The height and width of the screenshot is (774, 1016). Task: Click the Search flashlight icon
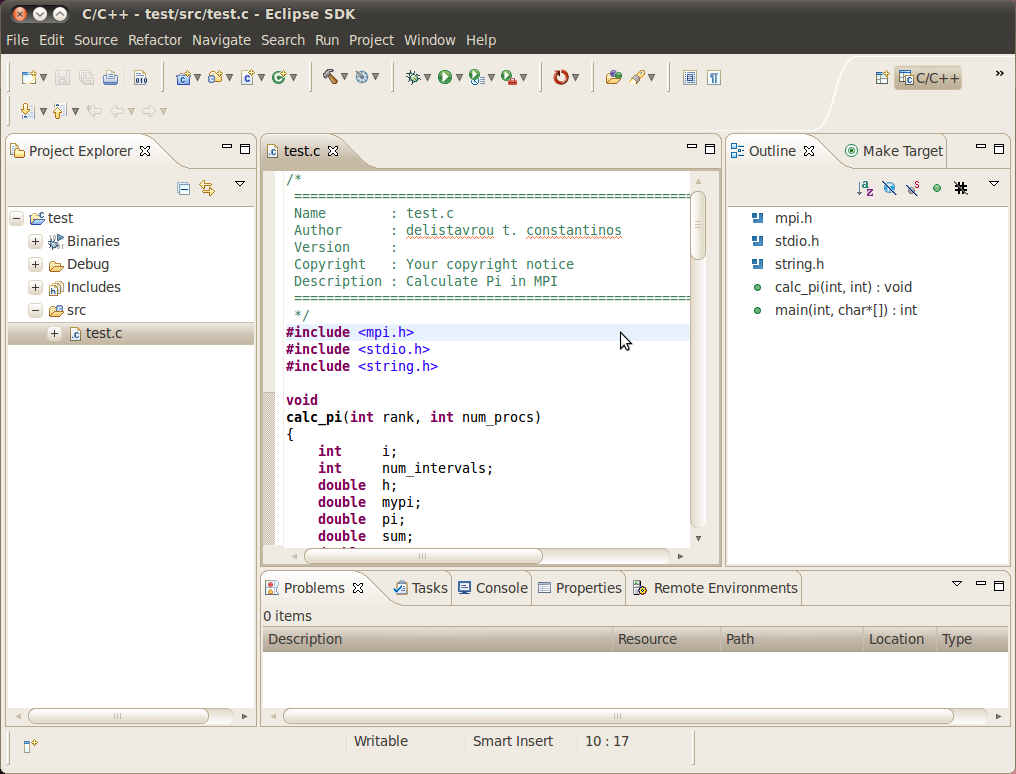637,78
